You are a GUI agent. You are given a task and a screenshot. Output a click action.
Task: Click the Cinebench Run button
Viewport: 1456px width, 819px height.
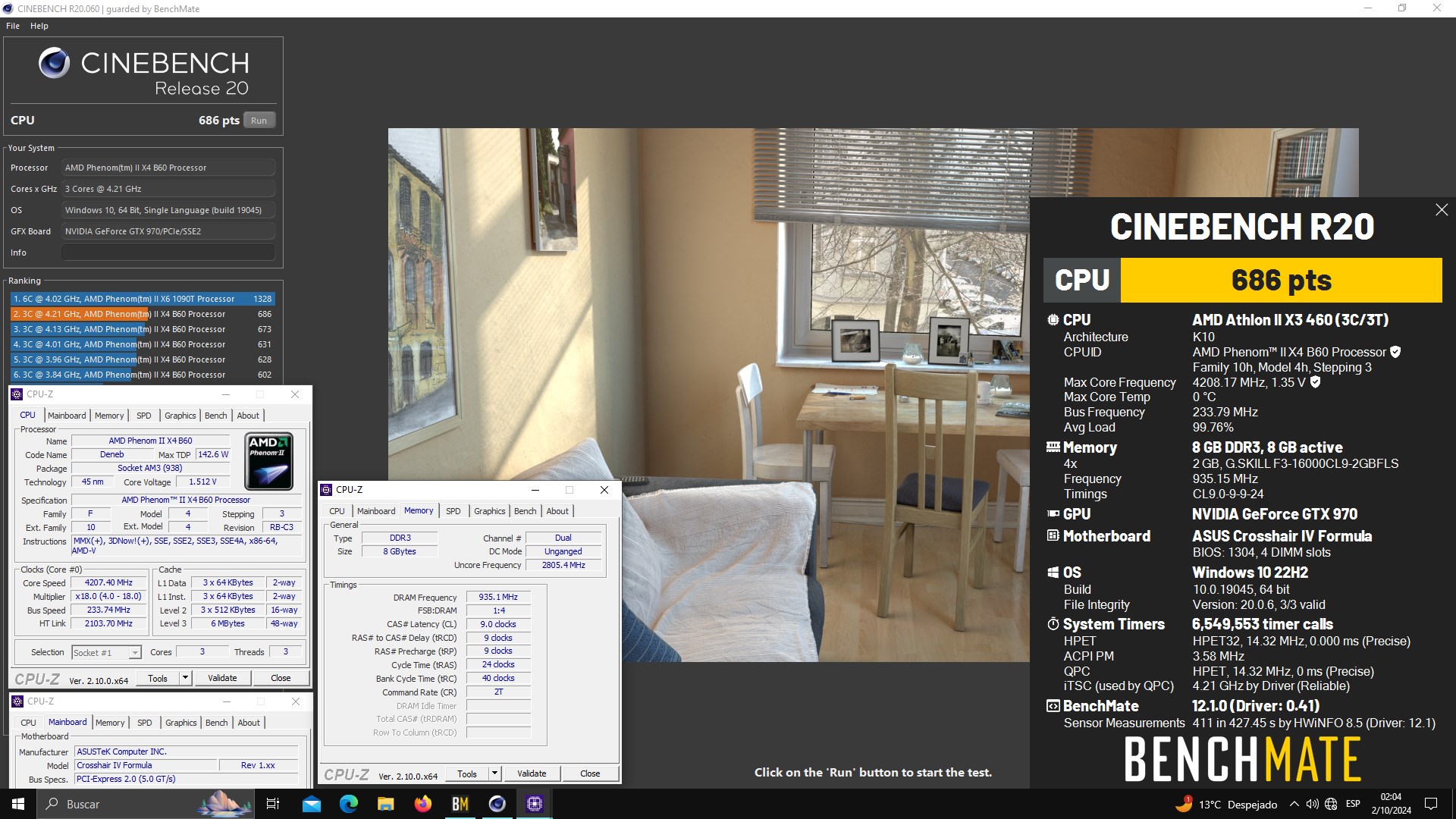coord(259,121)
